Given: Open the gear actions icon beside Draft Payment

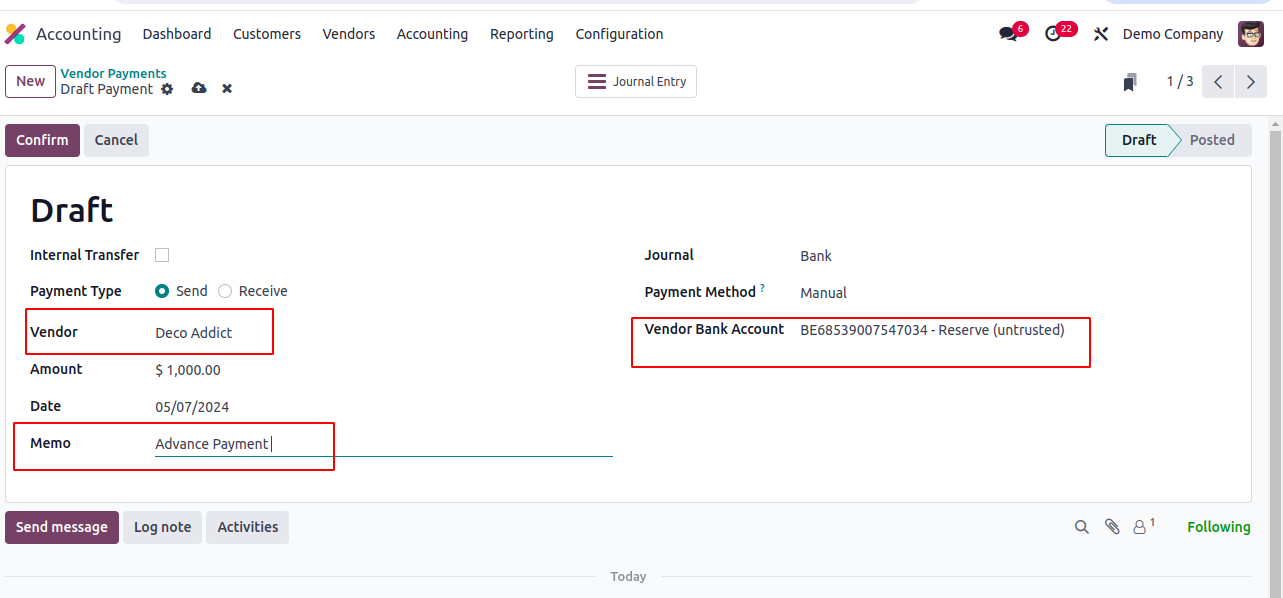Looking at the screenshot, I should pyautogui.click(x=167, y=89).
